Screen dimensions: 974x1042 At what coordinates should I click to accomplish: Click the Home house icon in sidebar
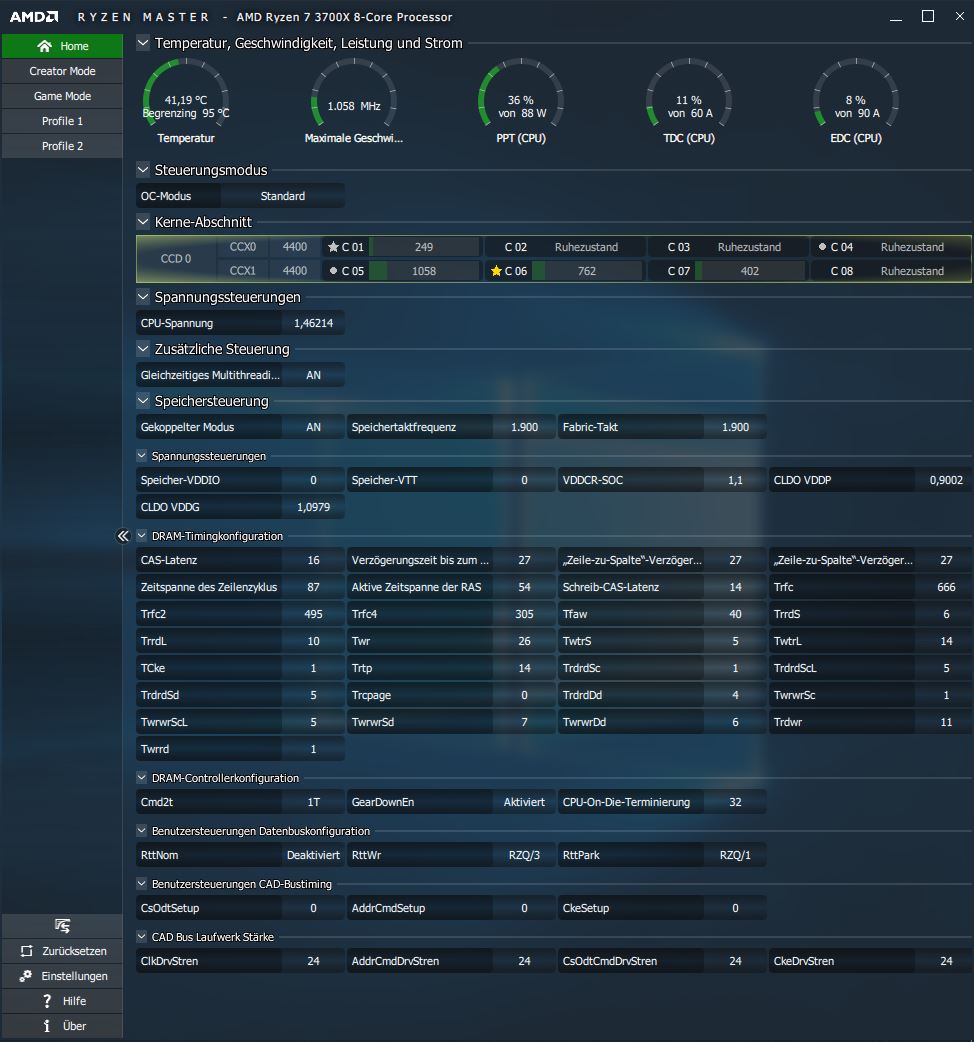45,46
